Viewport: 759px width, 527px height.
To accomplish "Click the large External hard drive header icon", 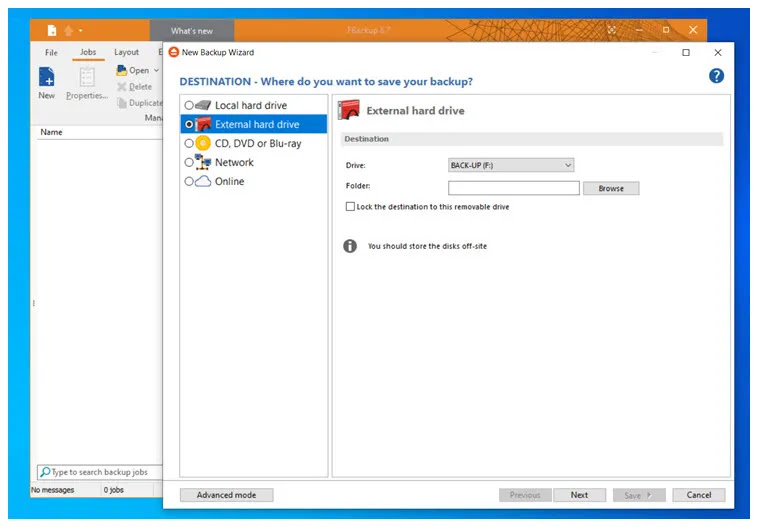I will [349, 110].
